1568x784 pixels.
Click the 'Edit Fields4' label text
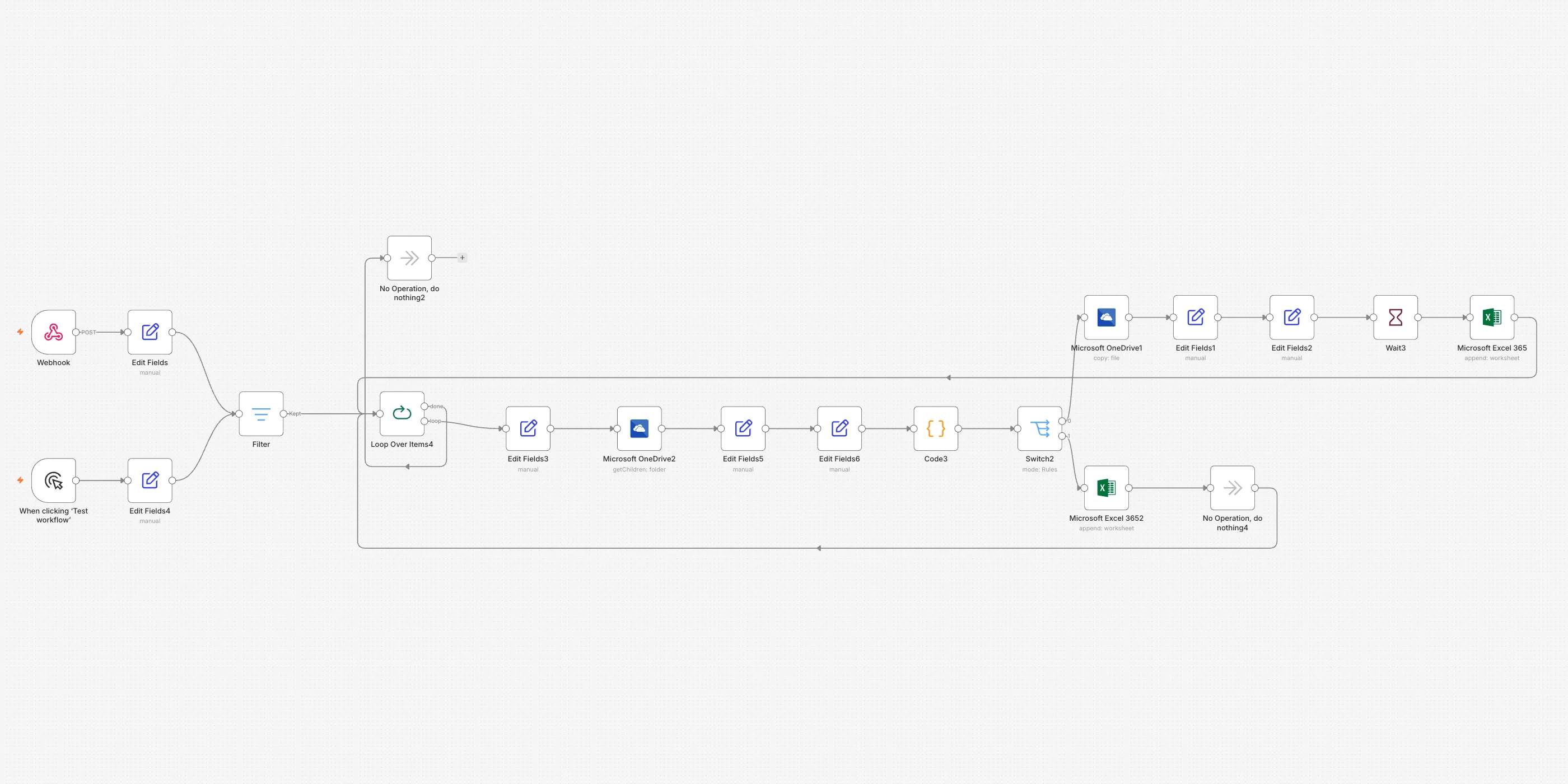click(x=150, y=511)
